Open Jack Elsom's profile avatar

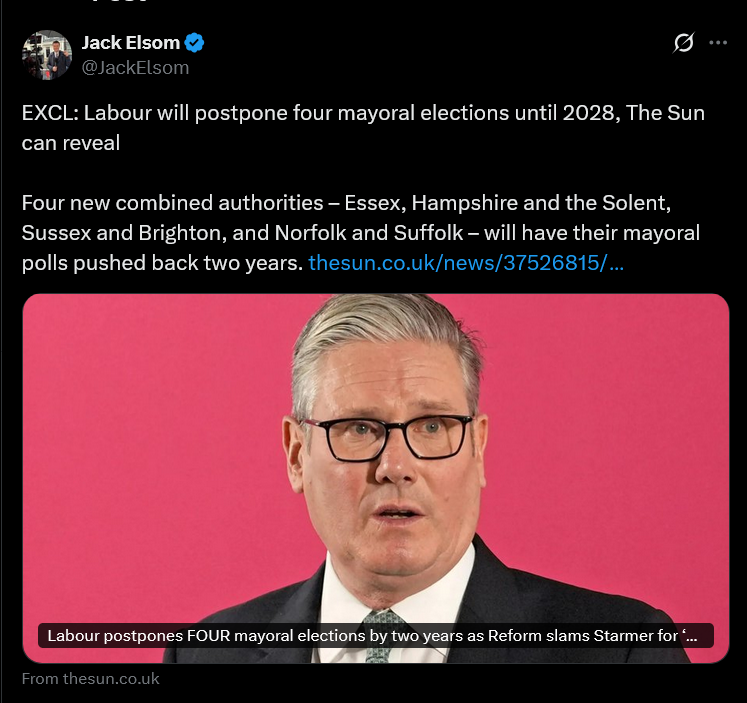[47, 55]
